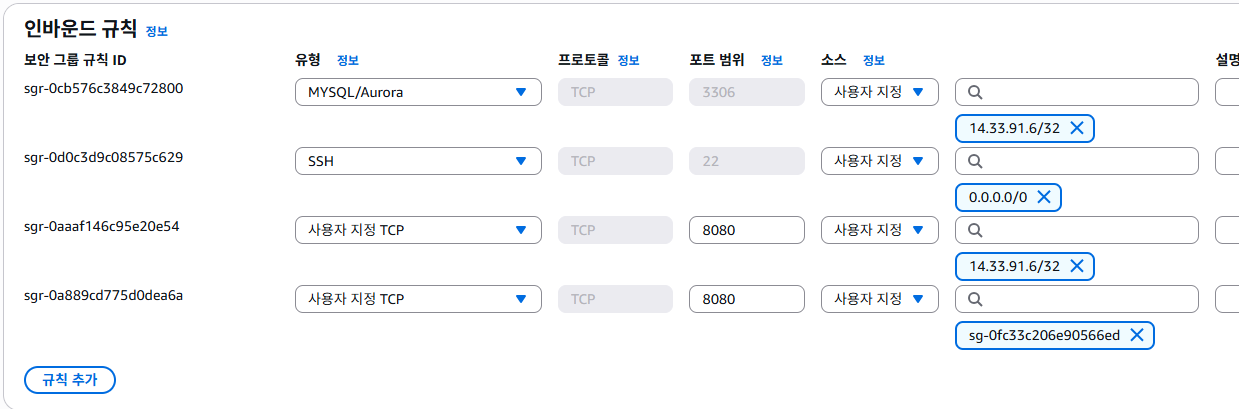Open the SSH type dropdown
Viewport: 1239px width, 409px height.
(x=418, y=161)
